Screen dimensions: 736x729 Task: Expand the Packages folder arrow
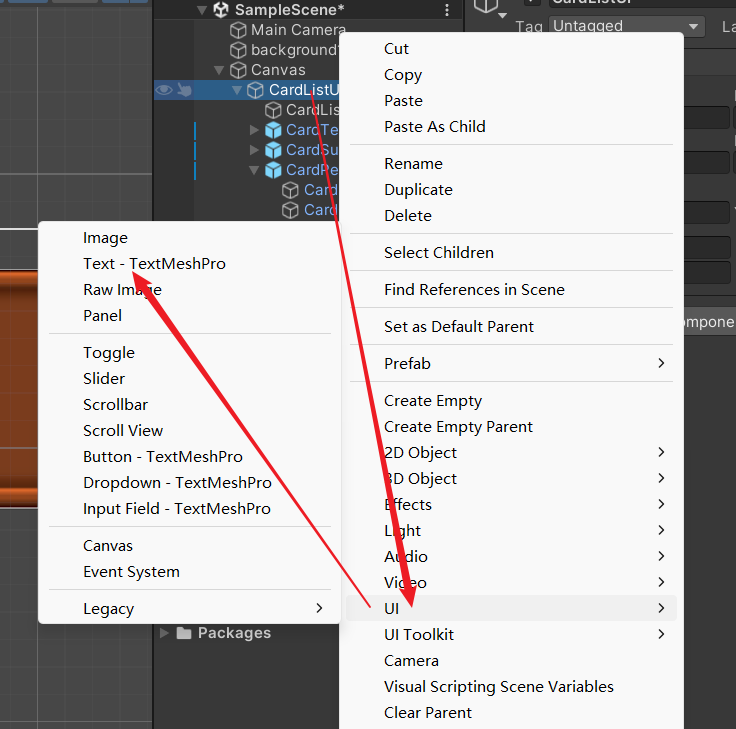(x=164, y=633)
